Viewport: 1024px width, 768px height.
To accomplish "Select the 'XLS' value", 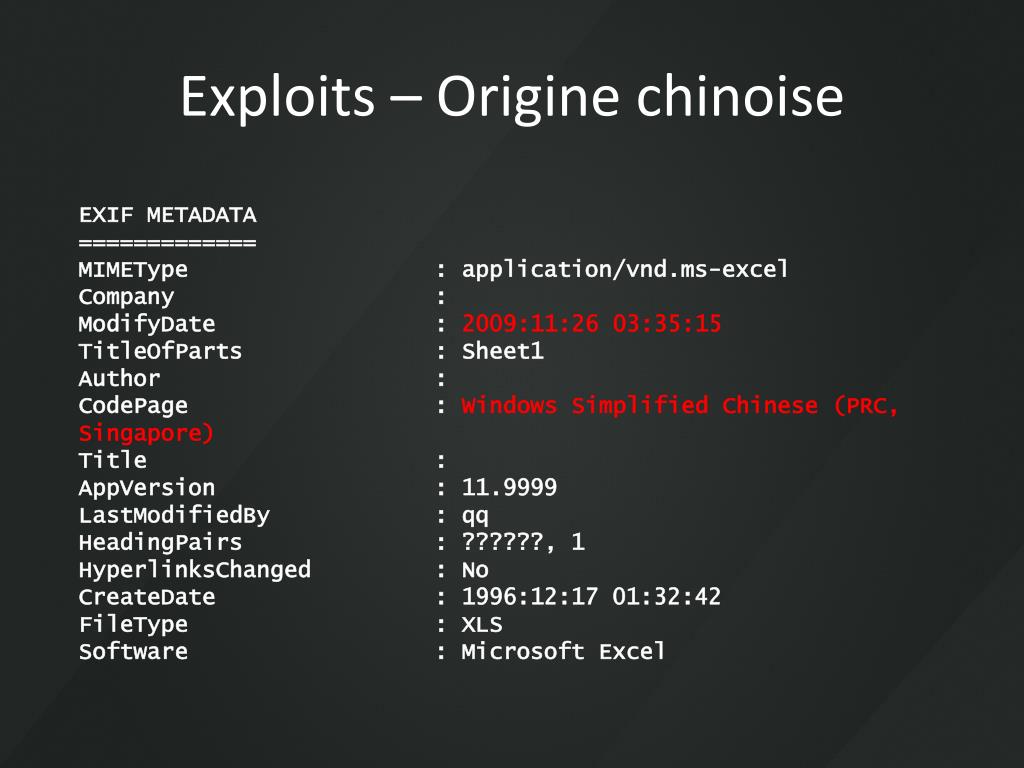I will pyautogui.click(x=482, y=624).
